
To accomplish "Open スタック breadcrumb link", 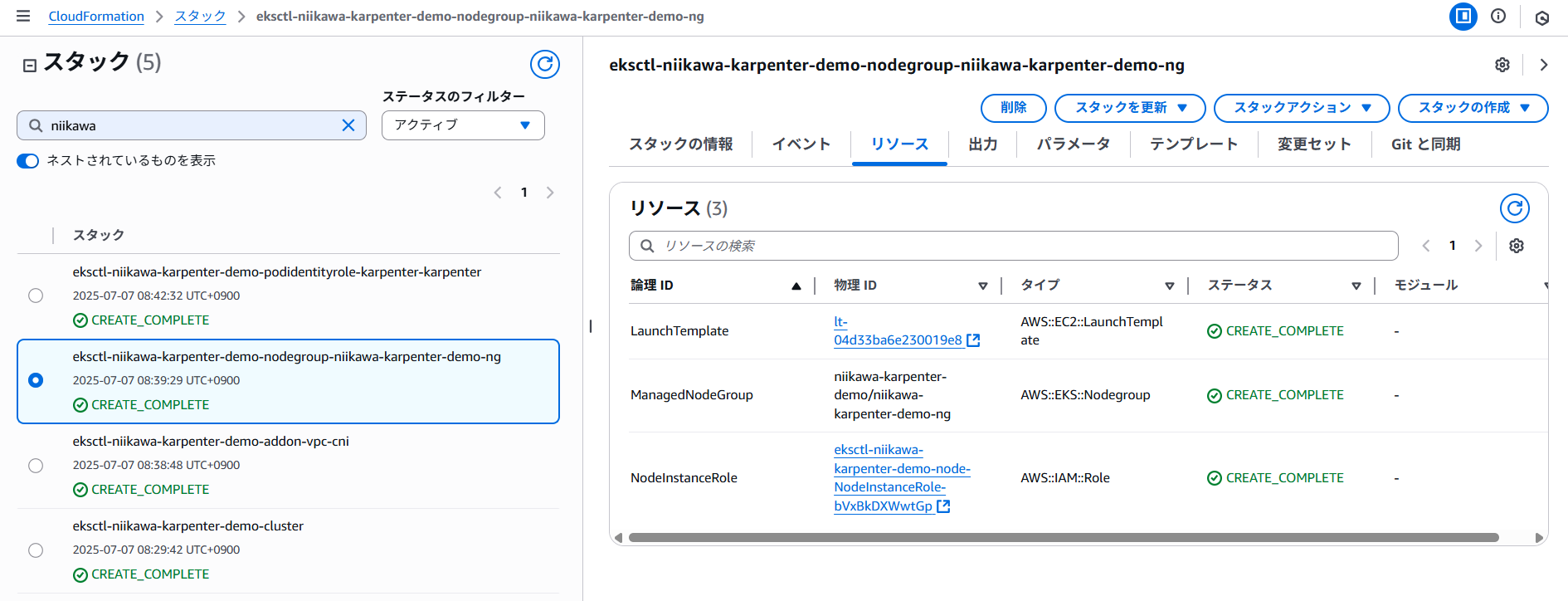I will tap(200, 17).
